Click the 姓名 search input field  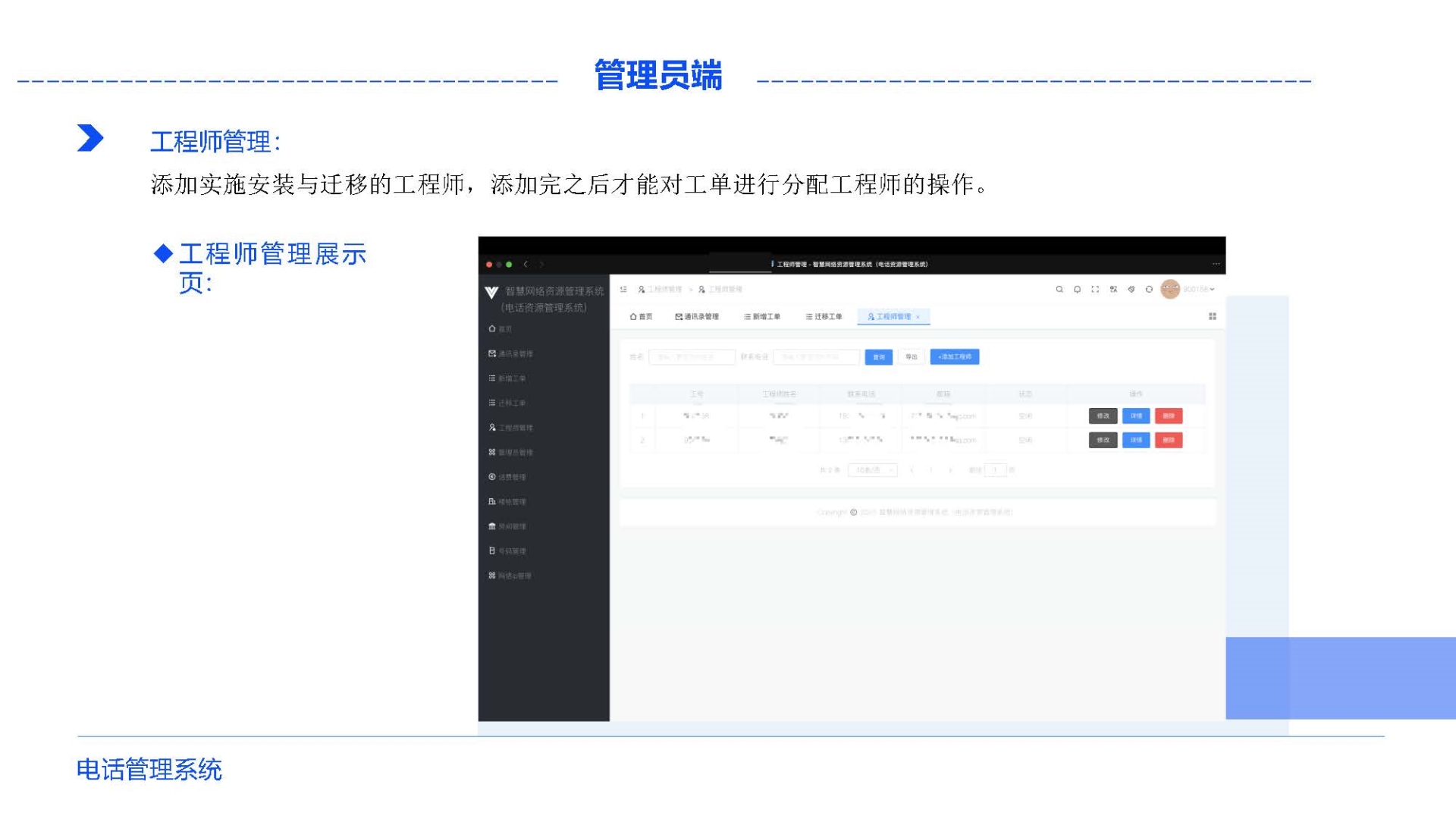click(692, 357)
